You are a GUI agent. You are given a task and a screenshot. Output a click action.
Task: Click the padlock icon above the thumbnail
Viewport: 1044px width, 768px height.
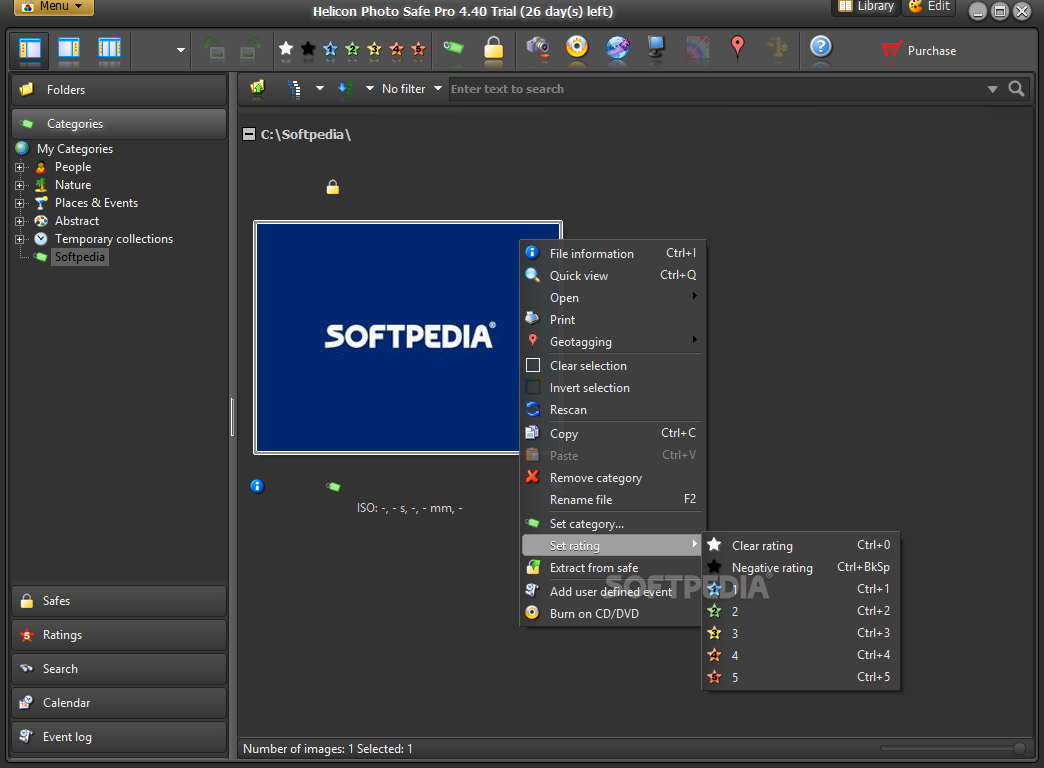click(x=333, y=187)
